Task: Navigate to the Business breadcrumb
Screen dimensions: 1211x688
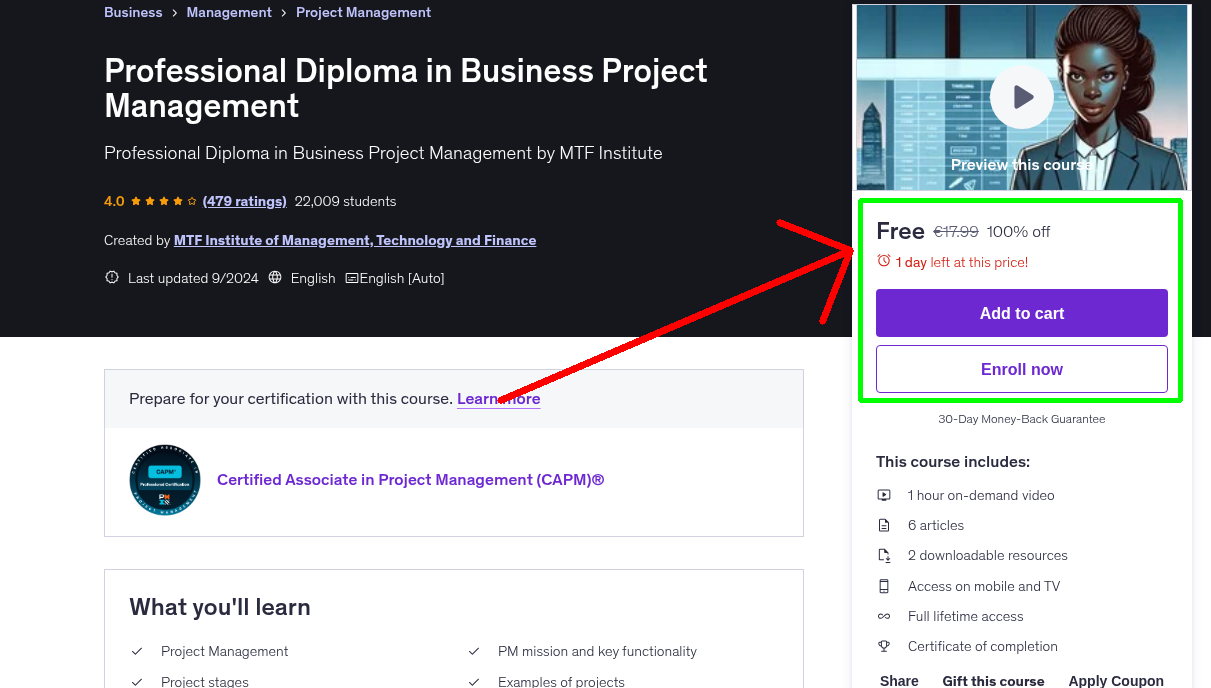Action: coord(133,12)
